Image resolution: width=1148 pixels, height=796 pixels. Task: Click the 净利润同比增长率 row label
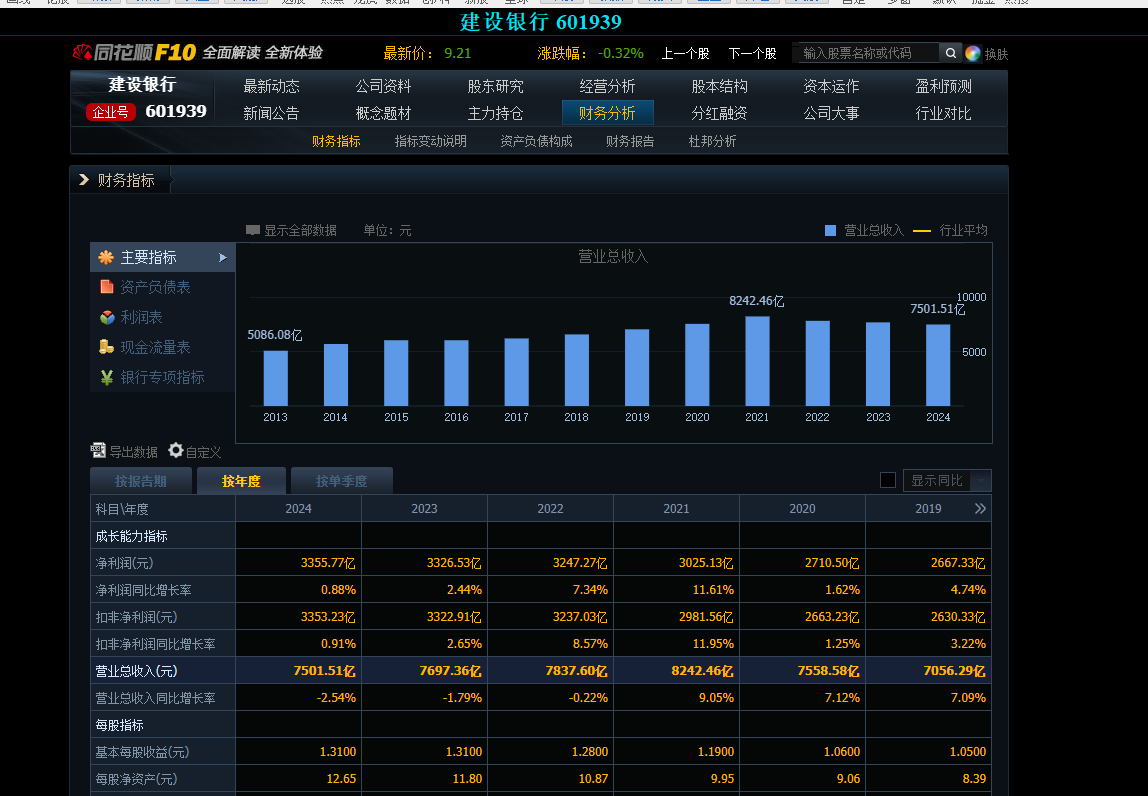(144, 589)
